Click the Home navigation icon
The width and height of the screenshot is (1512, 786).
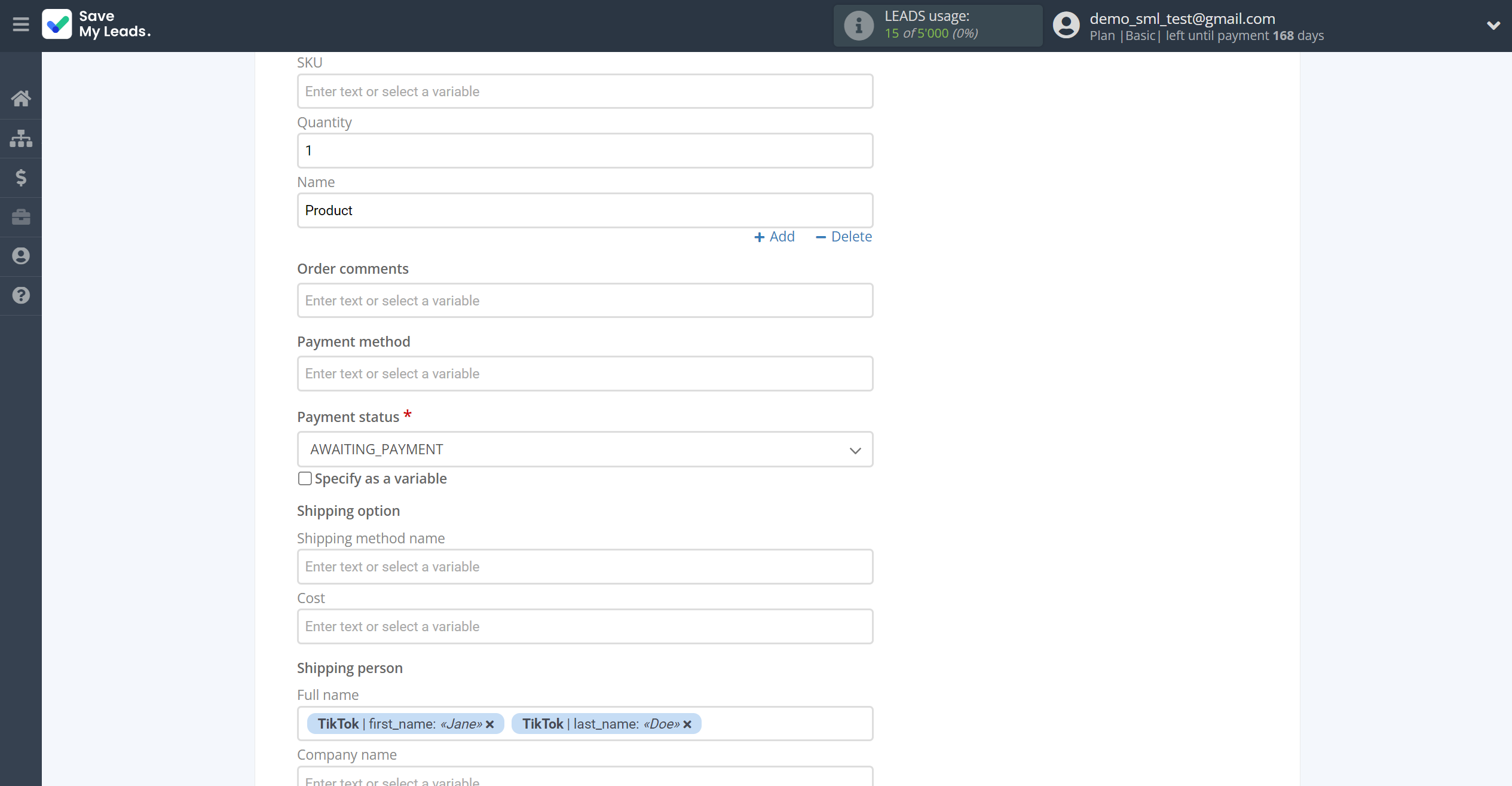click(x=21, y=97)
